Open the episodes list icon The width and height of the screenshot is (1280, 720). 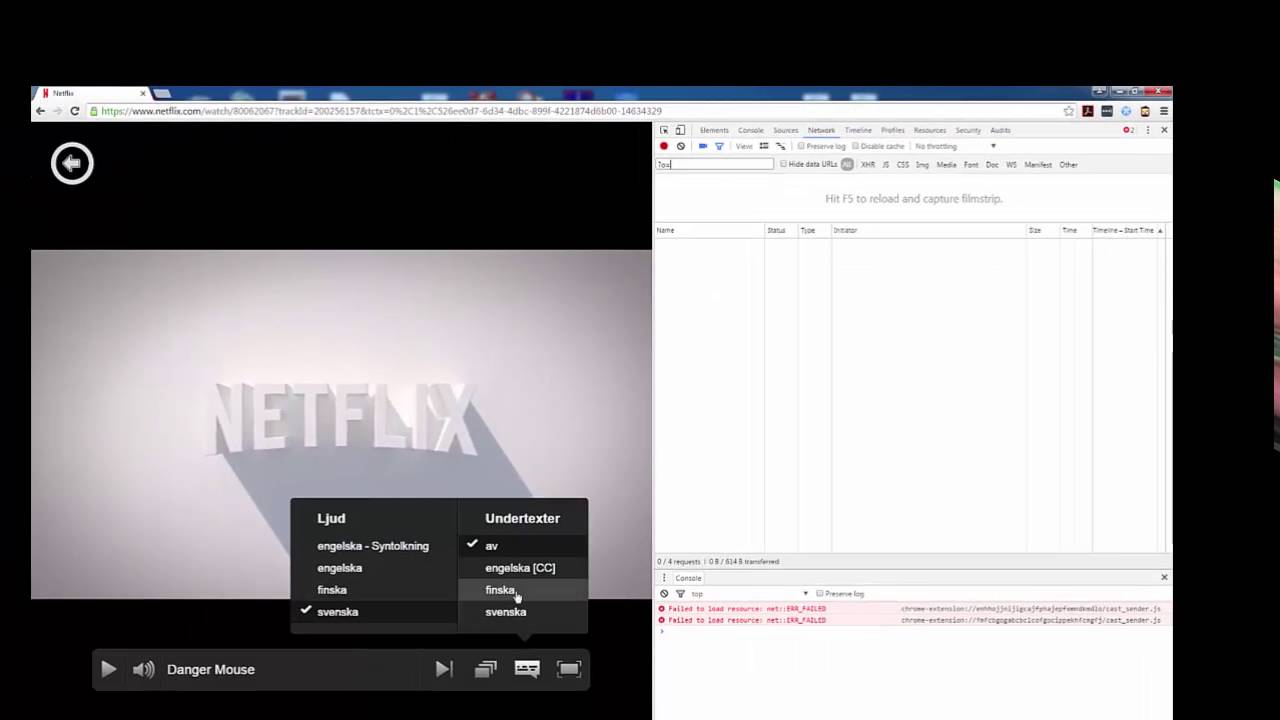click(x=486, y=670)
